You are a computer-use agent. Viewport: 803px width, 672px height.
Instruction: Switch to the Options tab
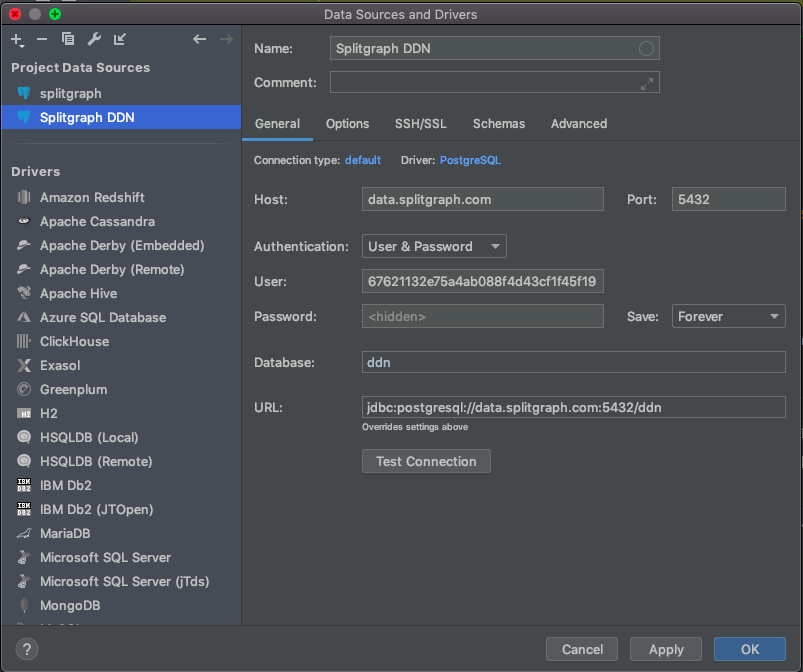347,124
